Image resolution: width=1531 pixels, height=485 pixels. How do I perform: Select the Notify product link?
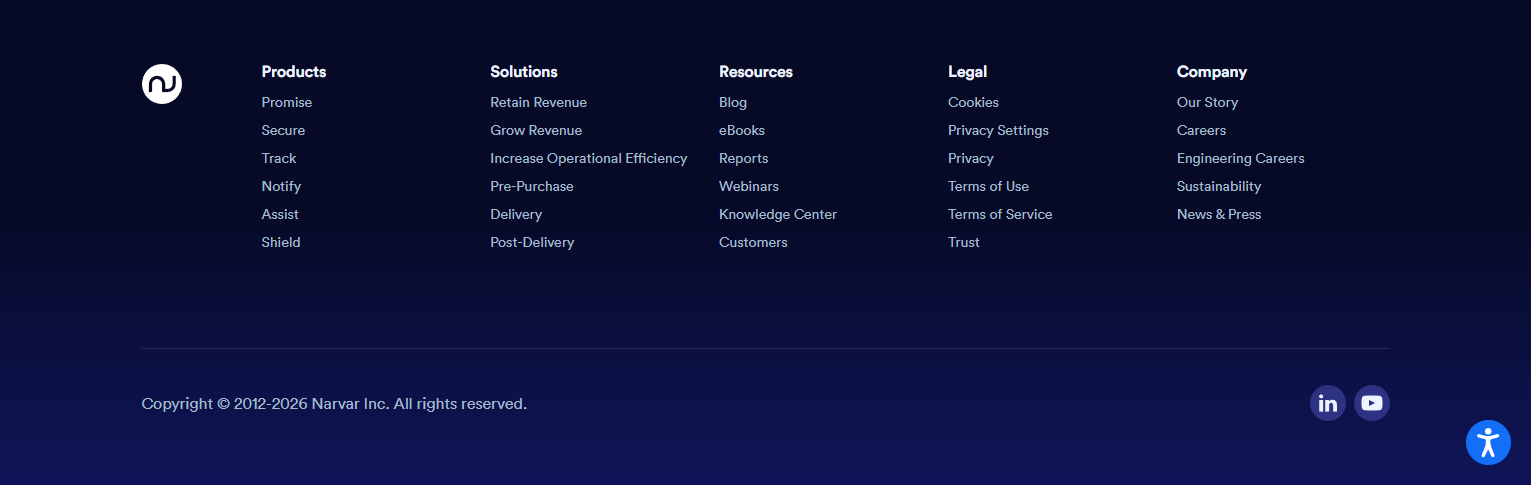tap(281, 186)
